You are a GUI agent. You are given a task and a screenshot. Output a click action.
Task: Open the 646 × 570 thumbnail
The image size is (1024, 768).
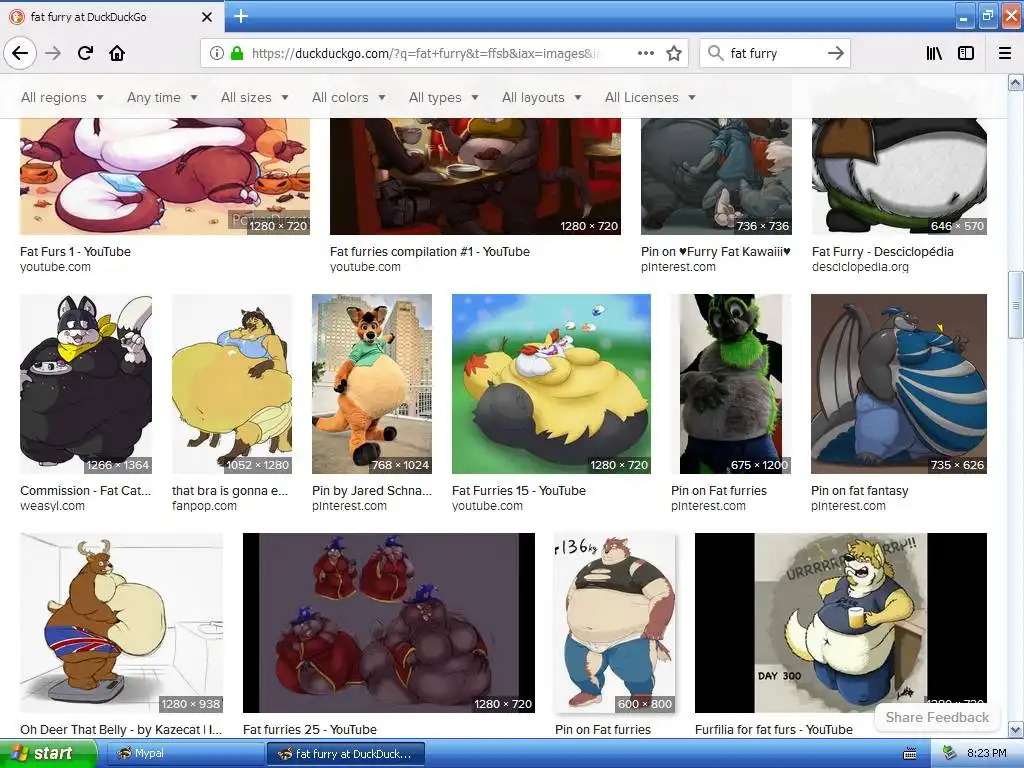[899, 176]
